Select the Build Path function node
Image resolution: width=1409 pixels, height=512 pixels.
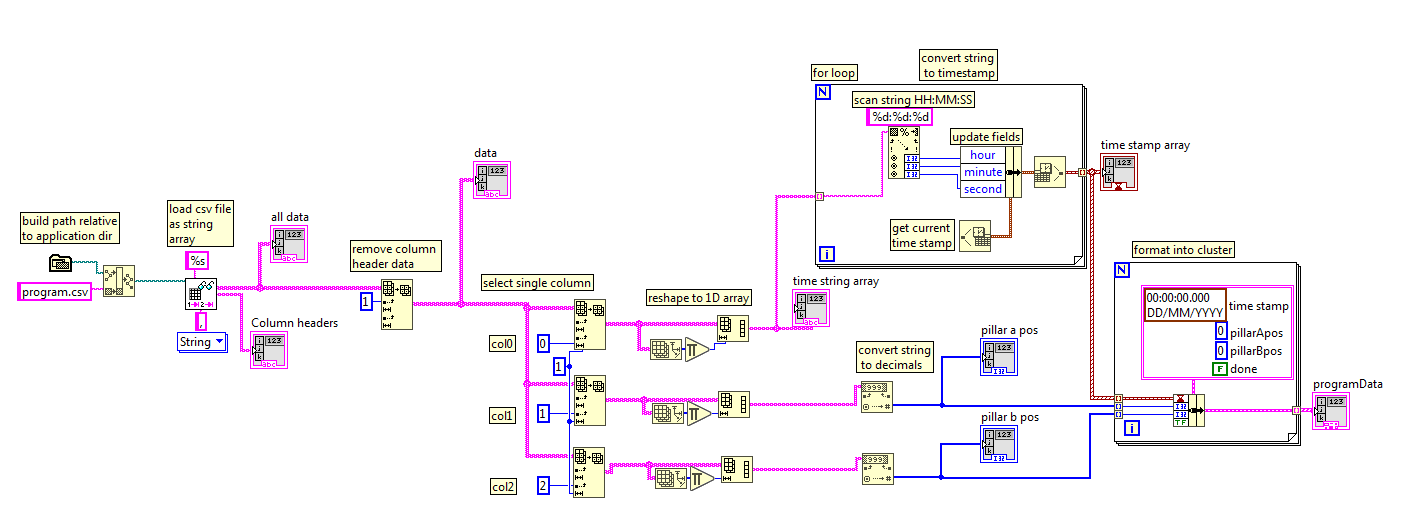[119, 280]
